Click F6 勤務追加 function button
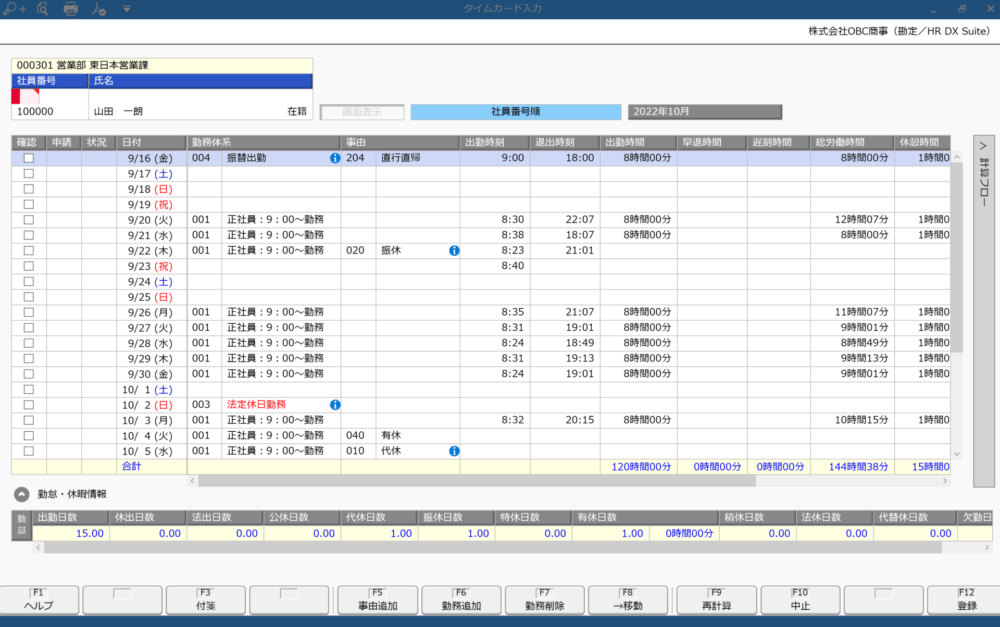 click(x=461, y=600)
